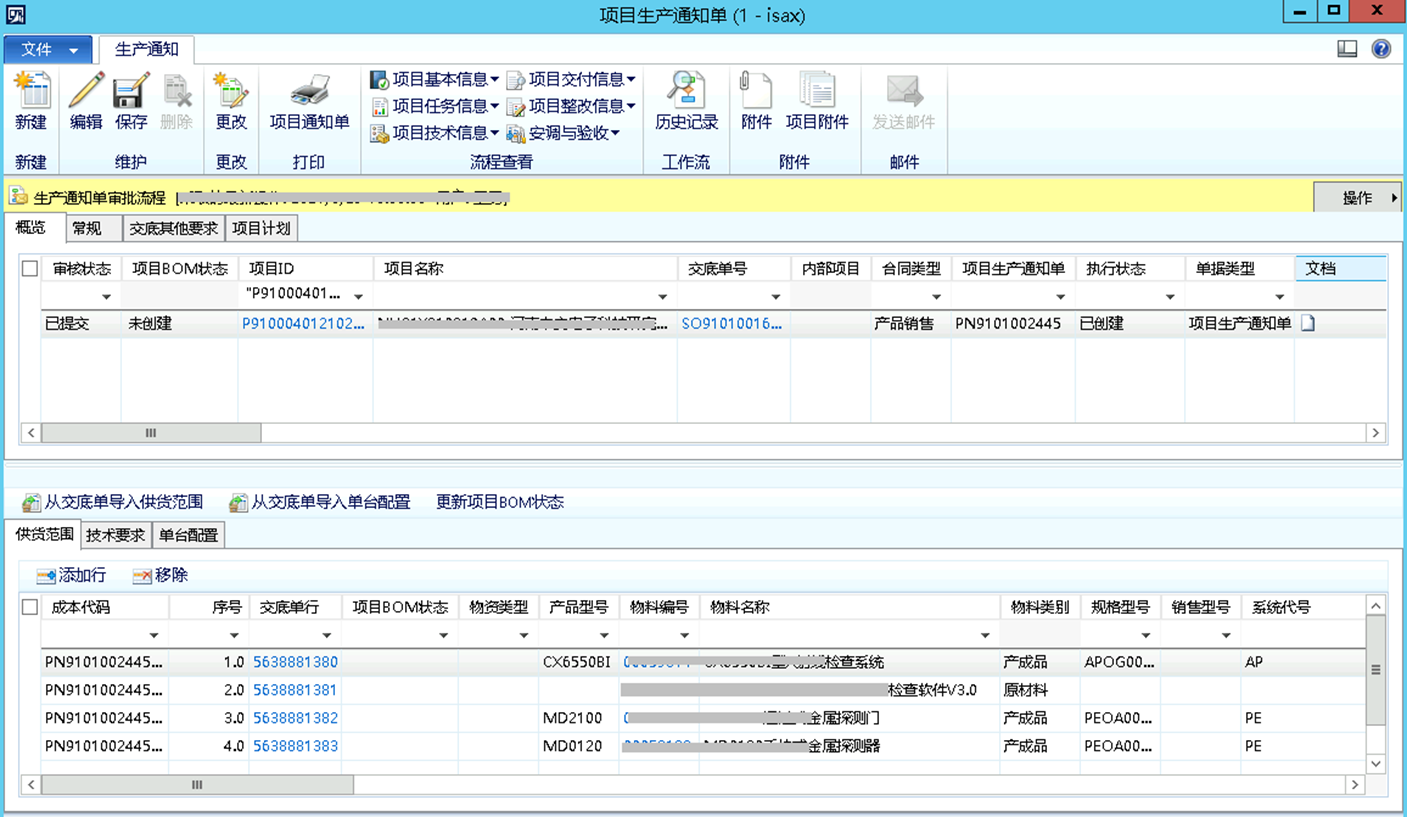Click upper grid scroll right arrow
Screen dimensions: 1407x817
1376,433
